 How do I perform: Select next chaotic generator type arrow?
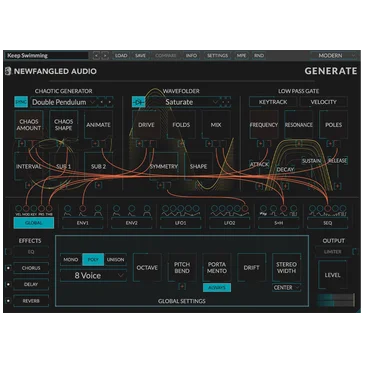pyautogui.click(x=110, y=102)
